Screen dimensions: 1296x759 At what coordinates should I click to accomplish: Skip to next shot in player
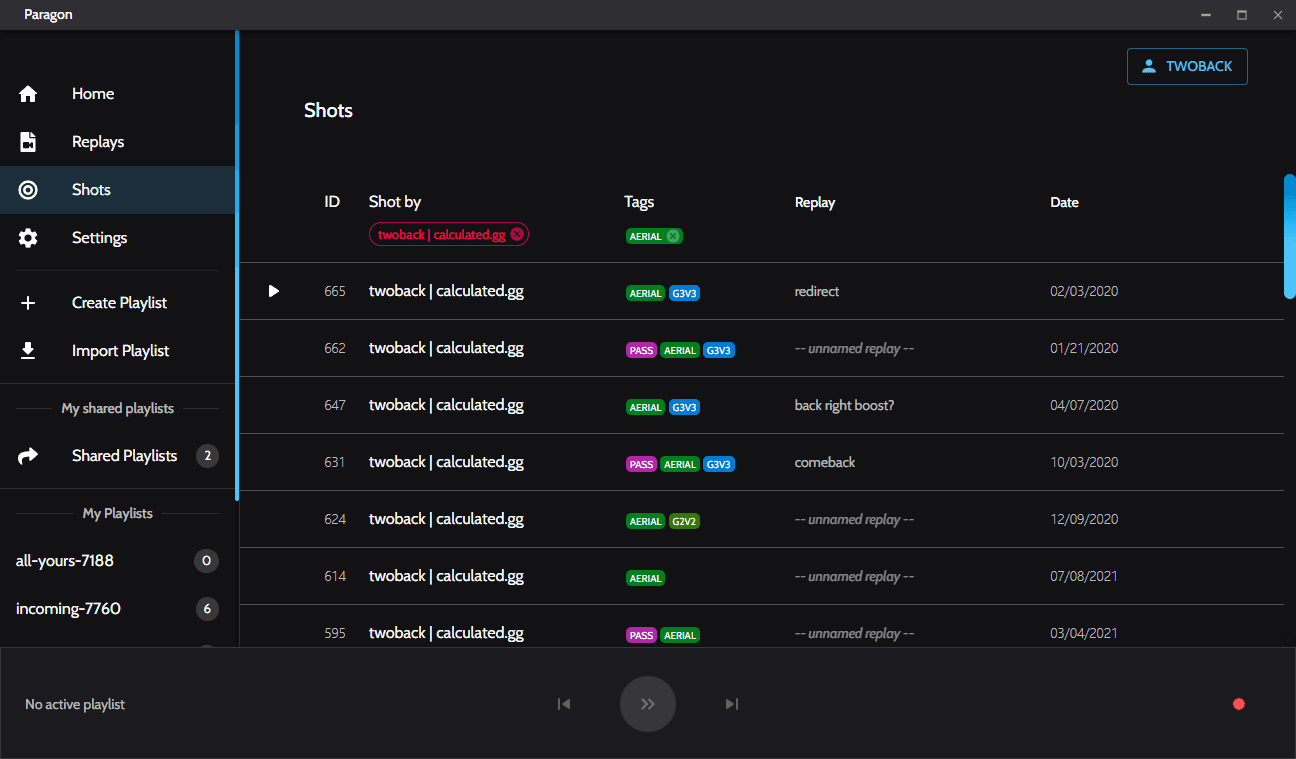point(732,704)
